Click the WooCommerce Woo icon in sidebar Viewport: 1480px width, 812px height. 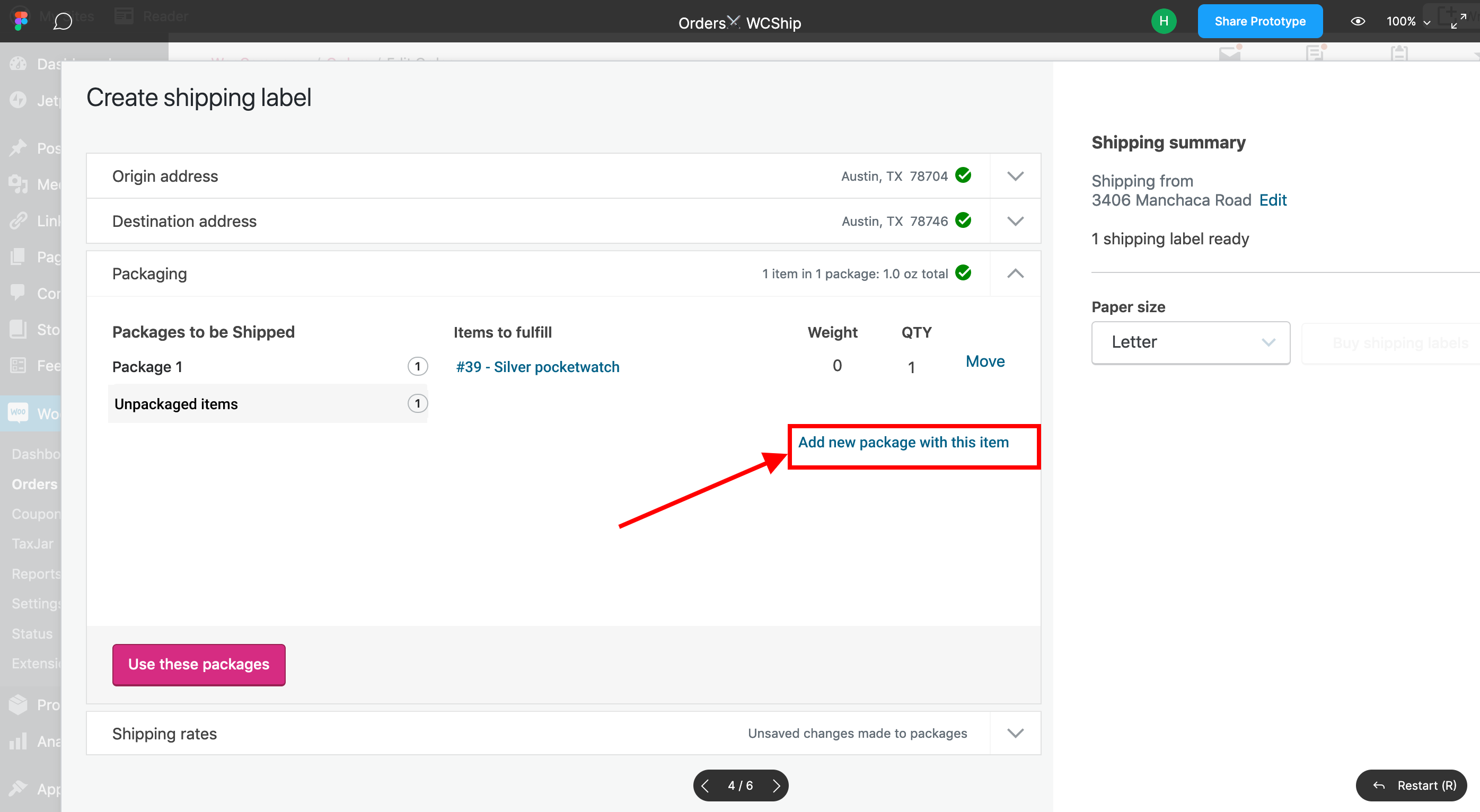(18, 412)
